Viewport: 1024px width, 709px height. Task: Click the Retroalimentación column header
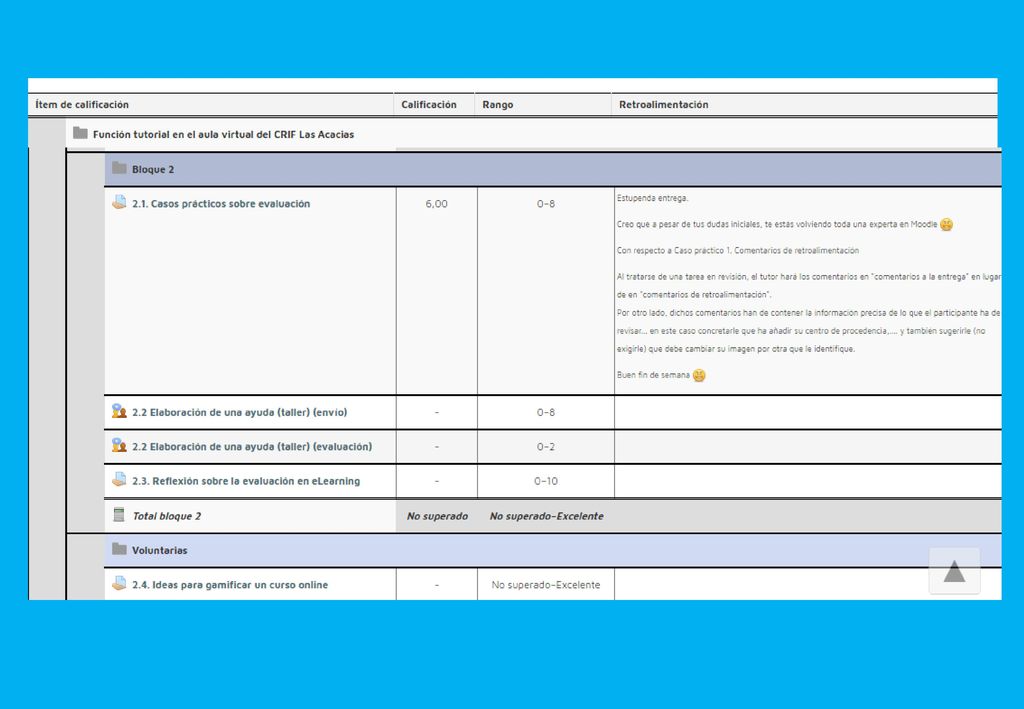[664, 104]
